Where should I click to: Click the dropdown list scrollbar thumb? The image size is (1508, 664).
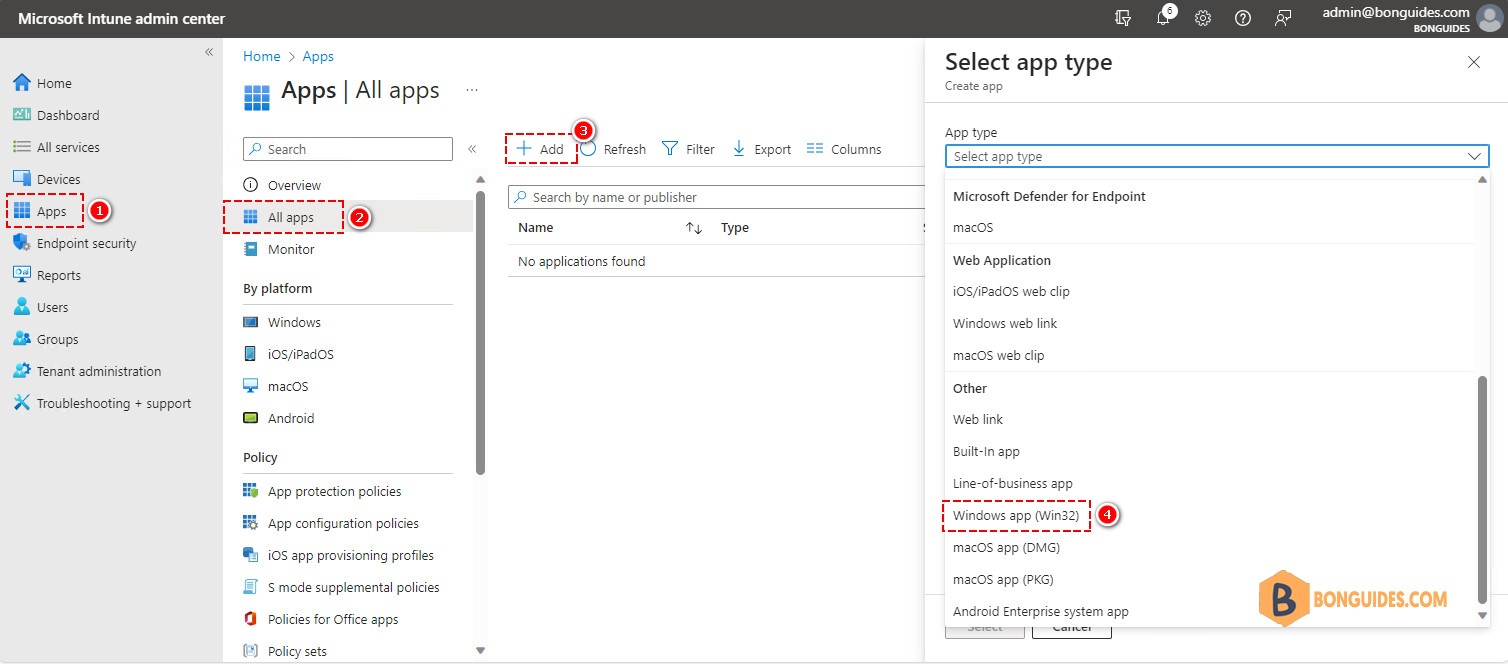(x=1482, y=490)
